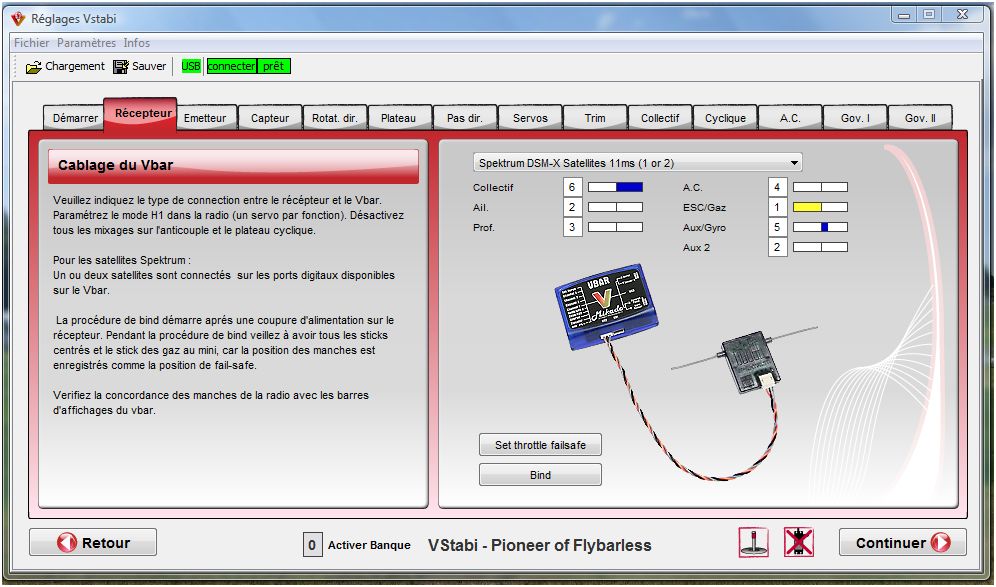Open the A.C. tab
Viewport: 996px width, 587px height.
coord(790,118)
